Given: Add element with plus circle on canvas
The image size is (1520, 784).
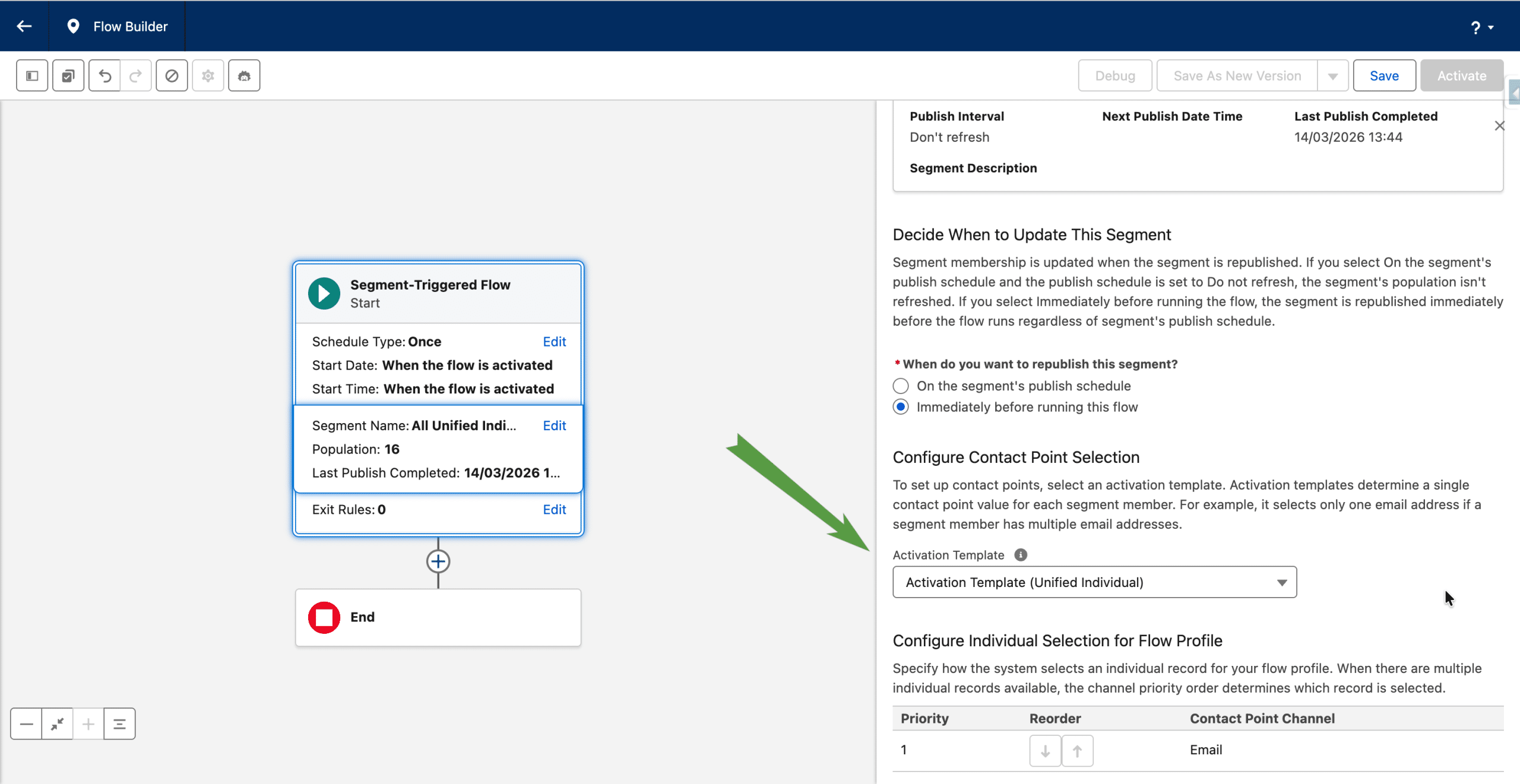Looking at the screenshot, I should coord(438,561).
